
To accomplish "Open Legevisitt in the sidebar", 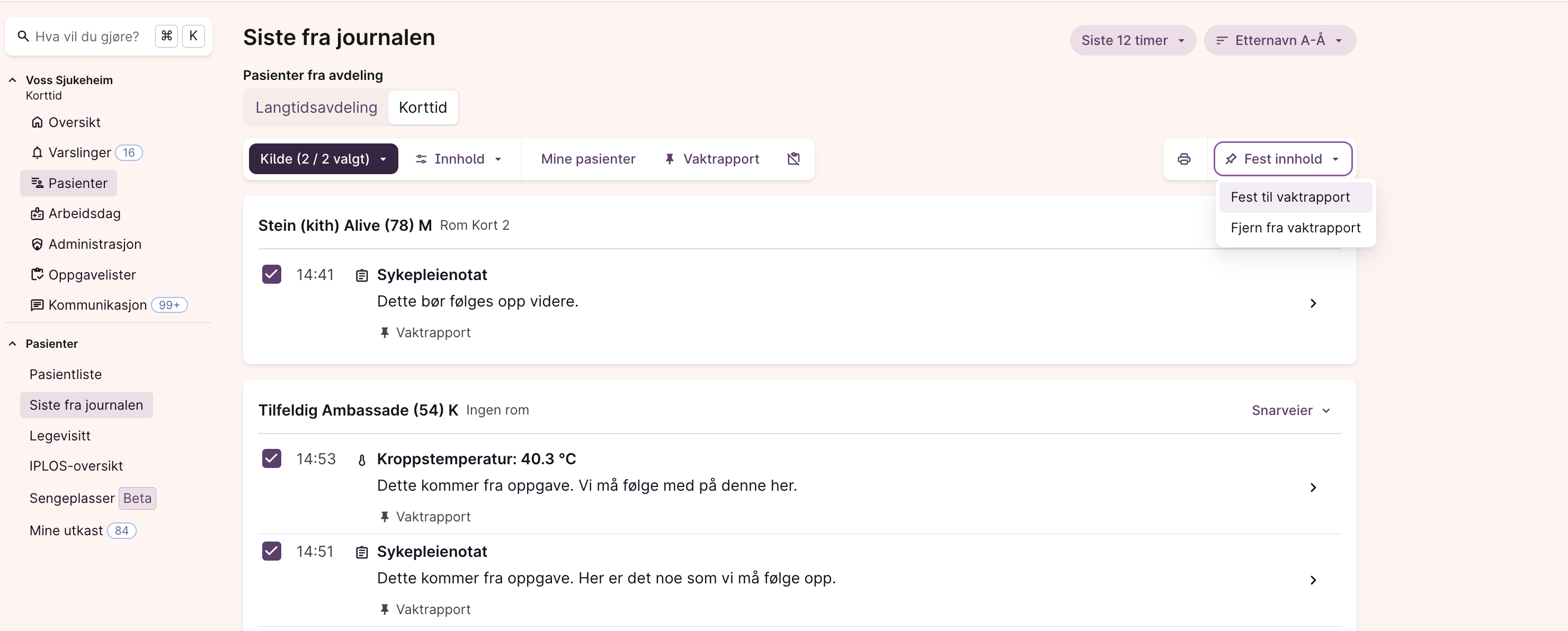I will click(60, 436).
